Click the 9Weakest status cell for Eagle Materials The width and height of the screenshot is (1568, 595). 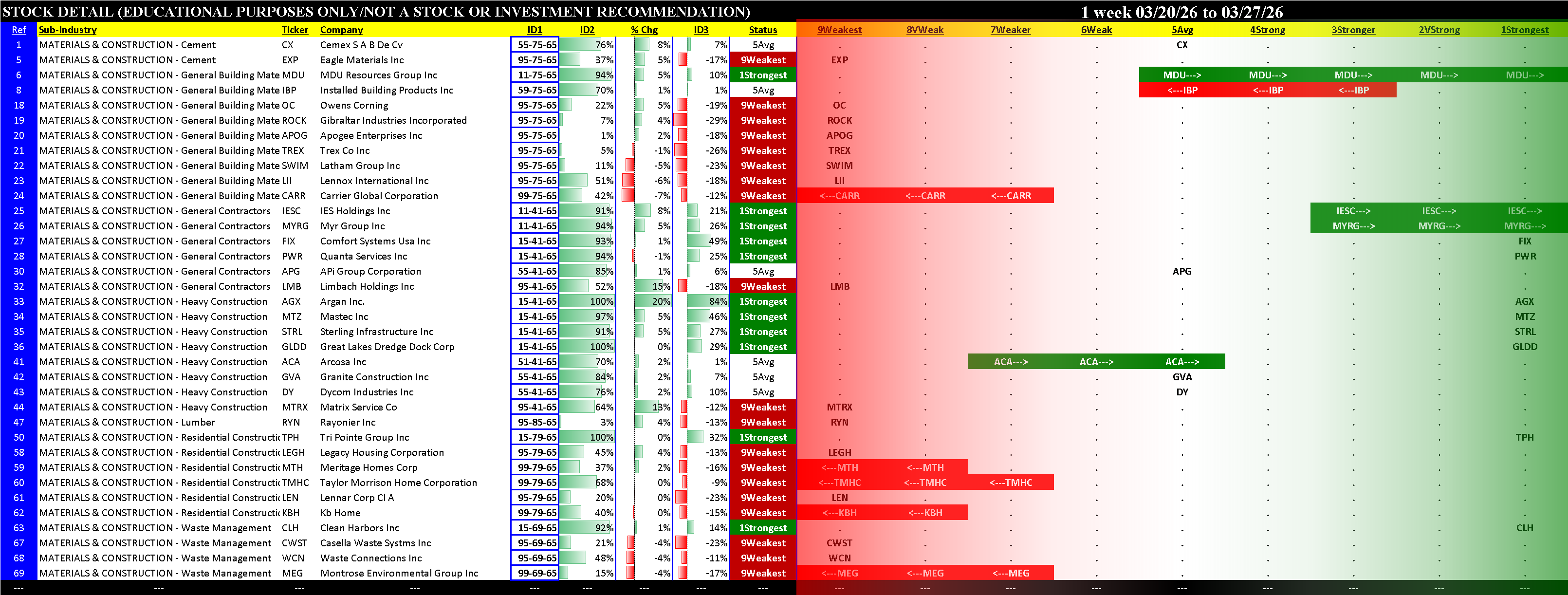coord(763,60)
